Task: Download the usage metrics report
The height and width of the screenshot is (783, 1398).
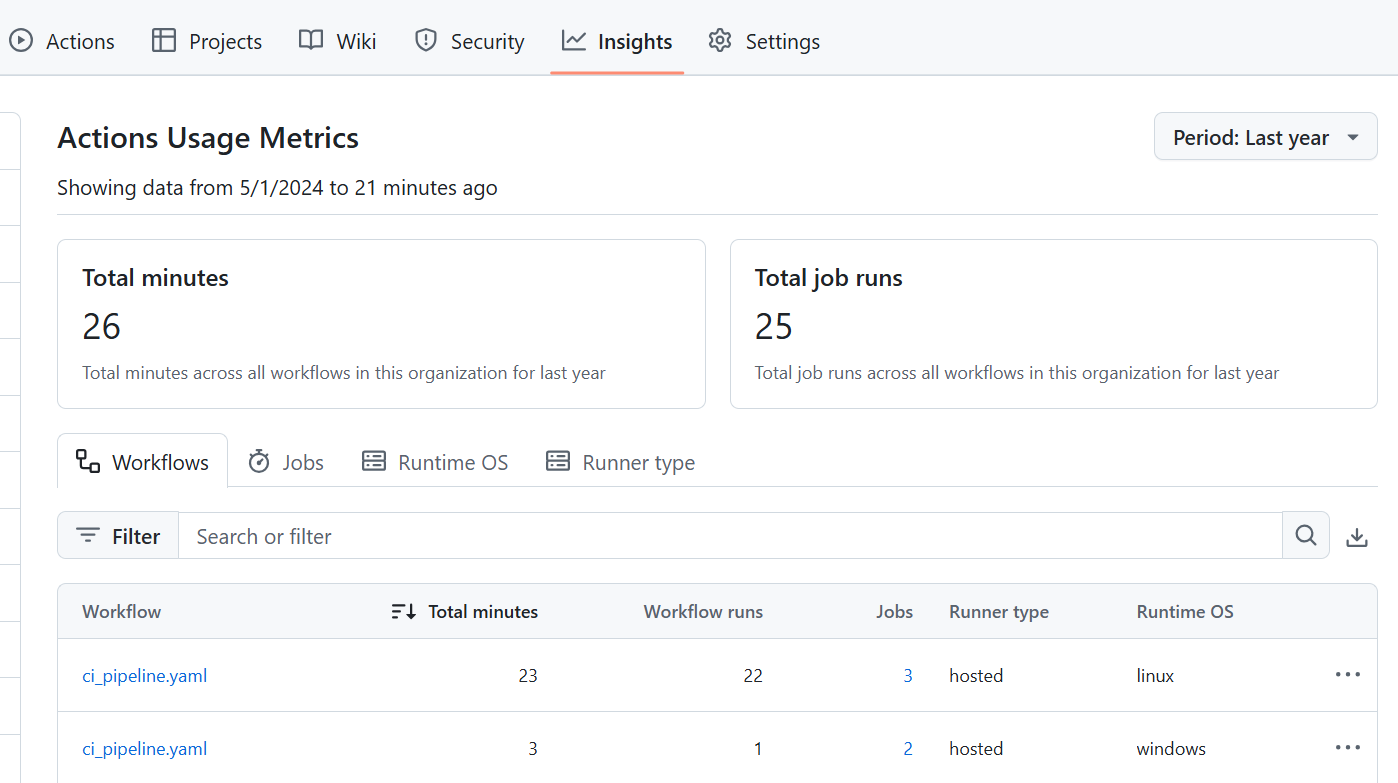Action: [x=1356, y=537]
